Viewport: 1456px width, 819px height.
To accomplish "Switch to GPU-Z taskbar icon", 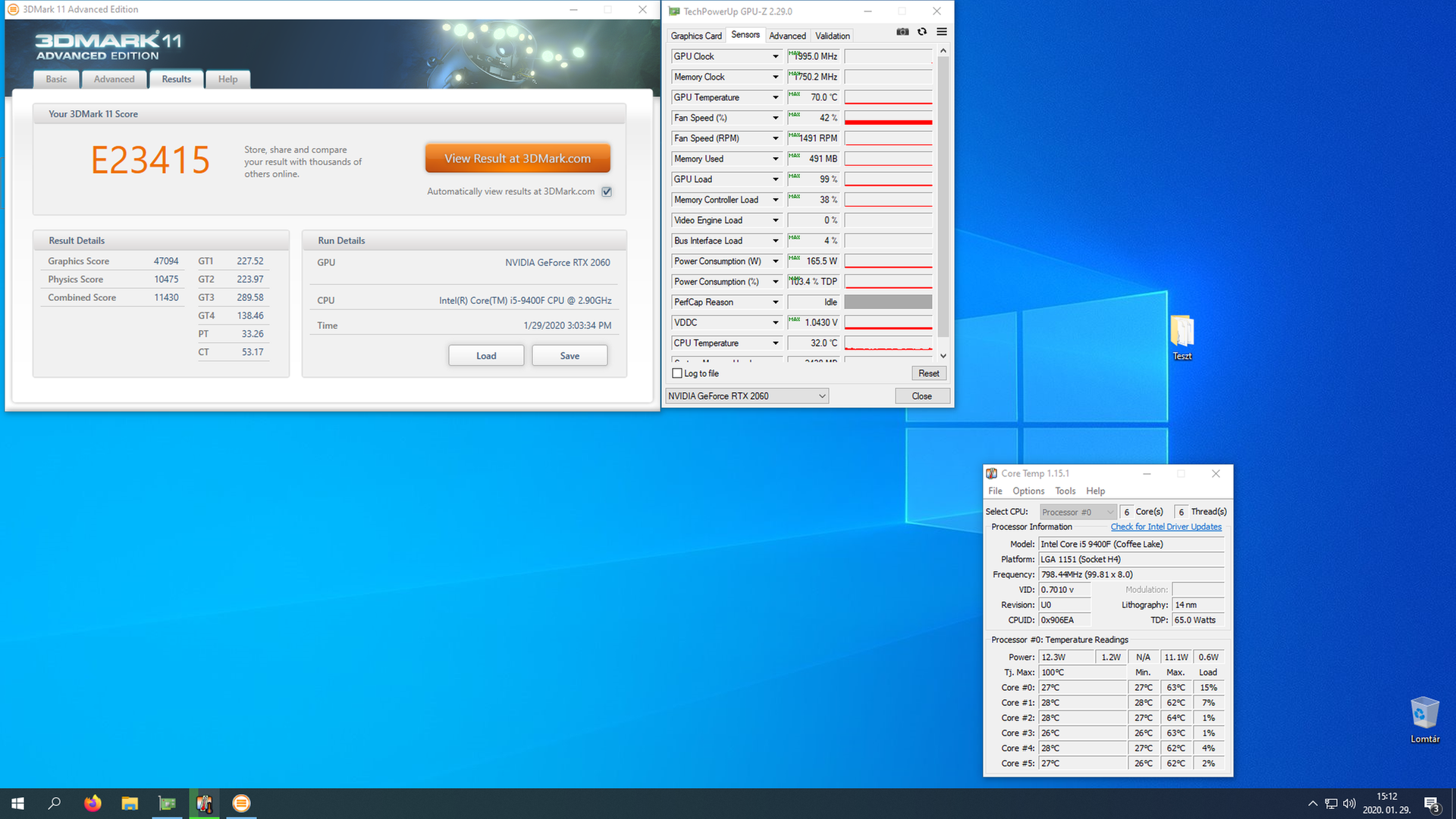I will [167, 803].
